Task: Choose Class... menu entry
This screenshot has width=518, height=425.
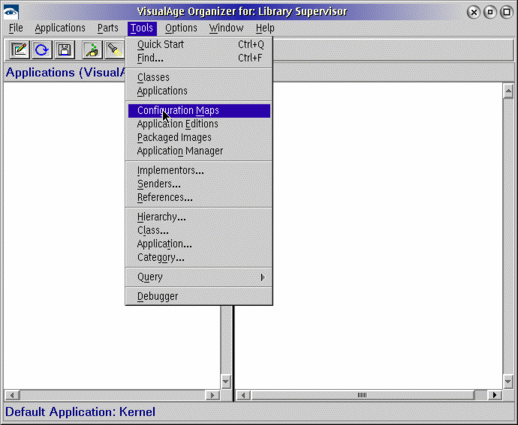Action: coord(199,230)
